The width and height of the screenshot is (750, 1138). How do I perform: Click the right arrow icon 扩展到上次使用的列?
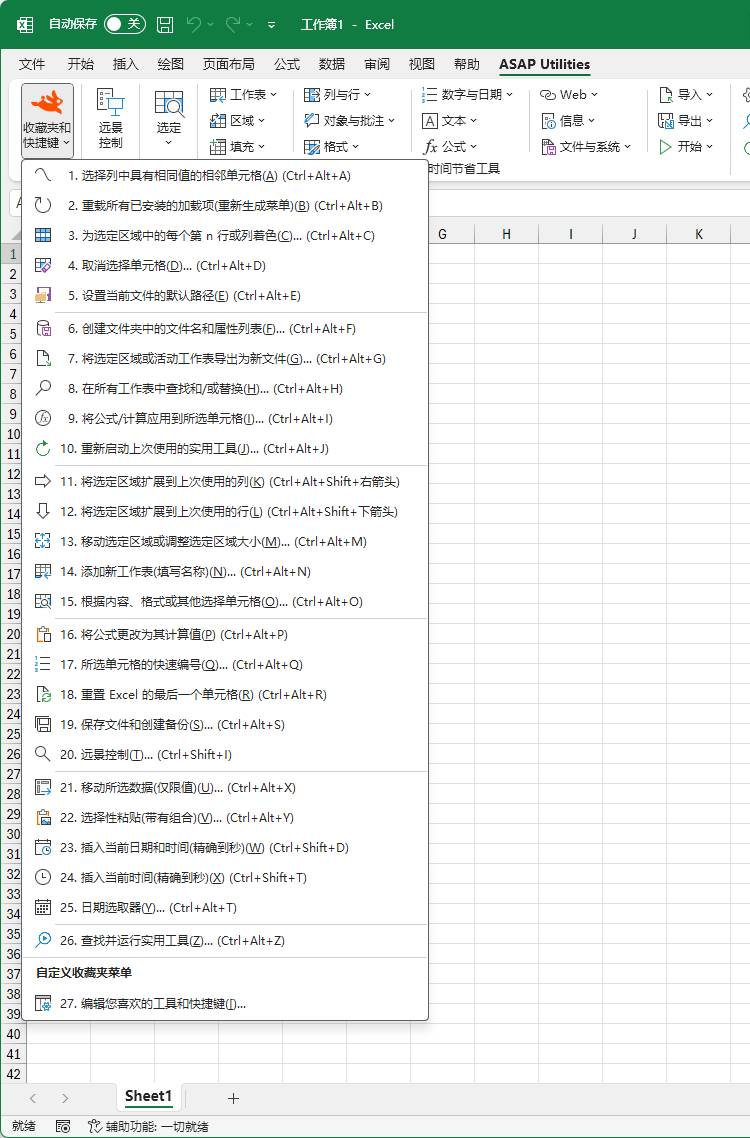44,481
